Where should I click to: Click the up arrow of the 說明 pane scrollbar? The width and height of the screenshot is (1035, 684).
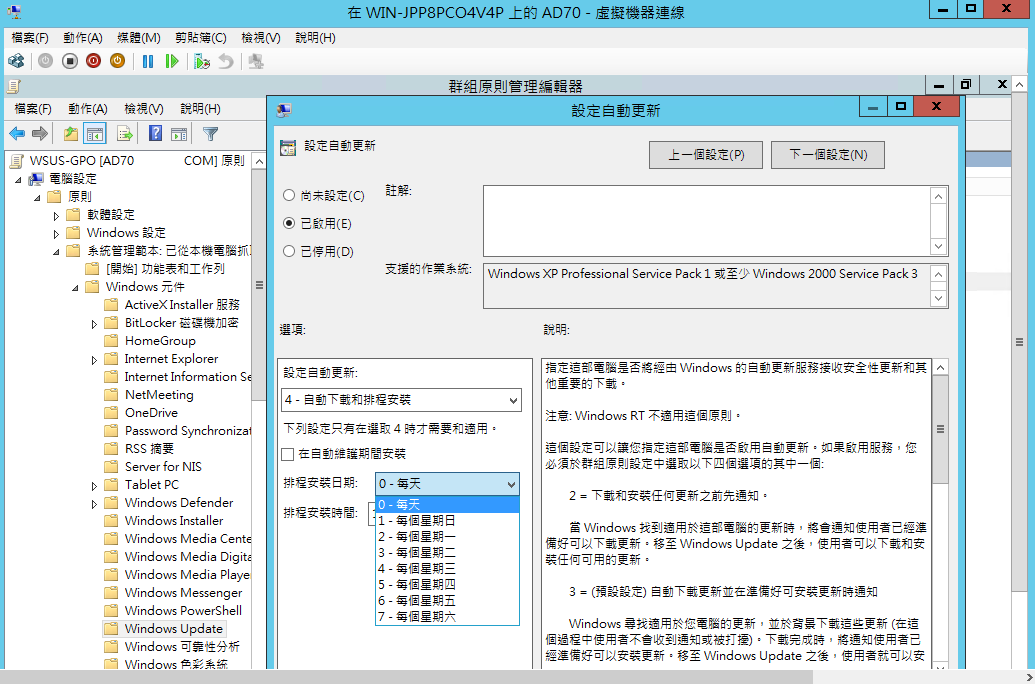pos(940,368)
